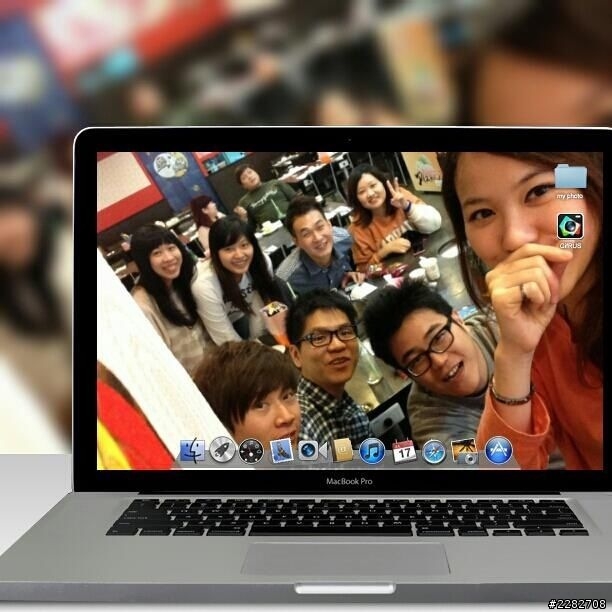The width and height of the screenshot is (612, 612).
Task: Open Finder from the Dock
Action: tap(192, 451)
